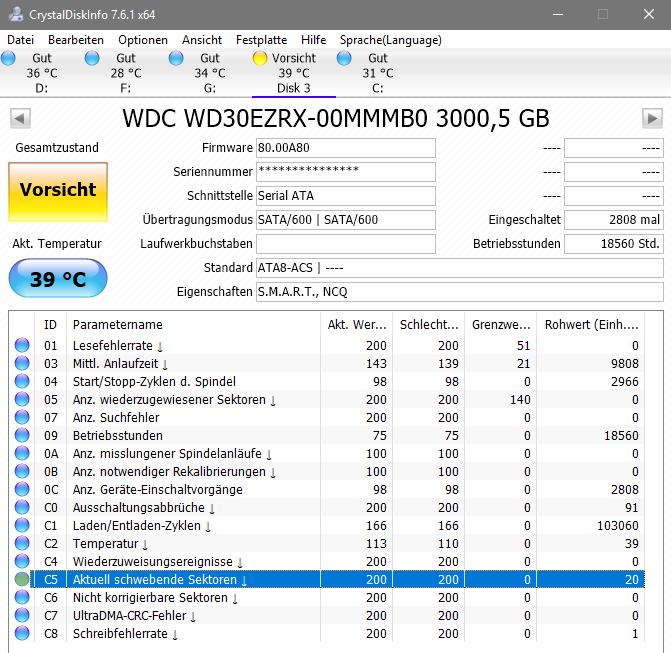Click the Grenzwe... column header
The image size is (671, 653).
point(501,325)
